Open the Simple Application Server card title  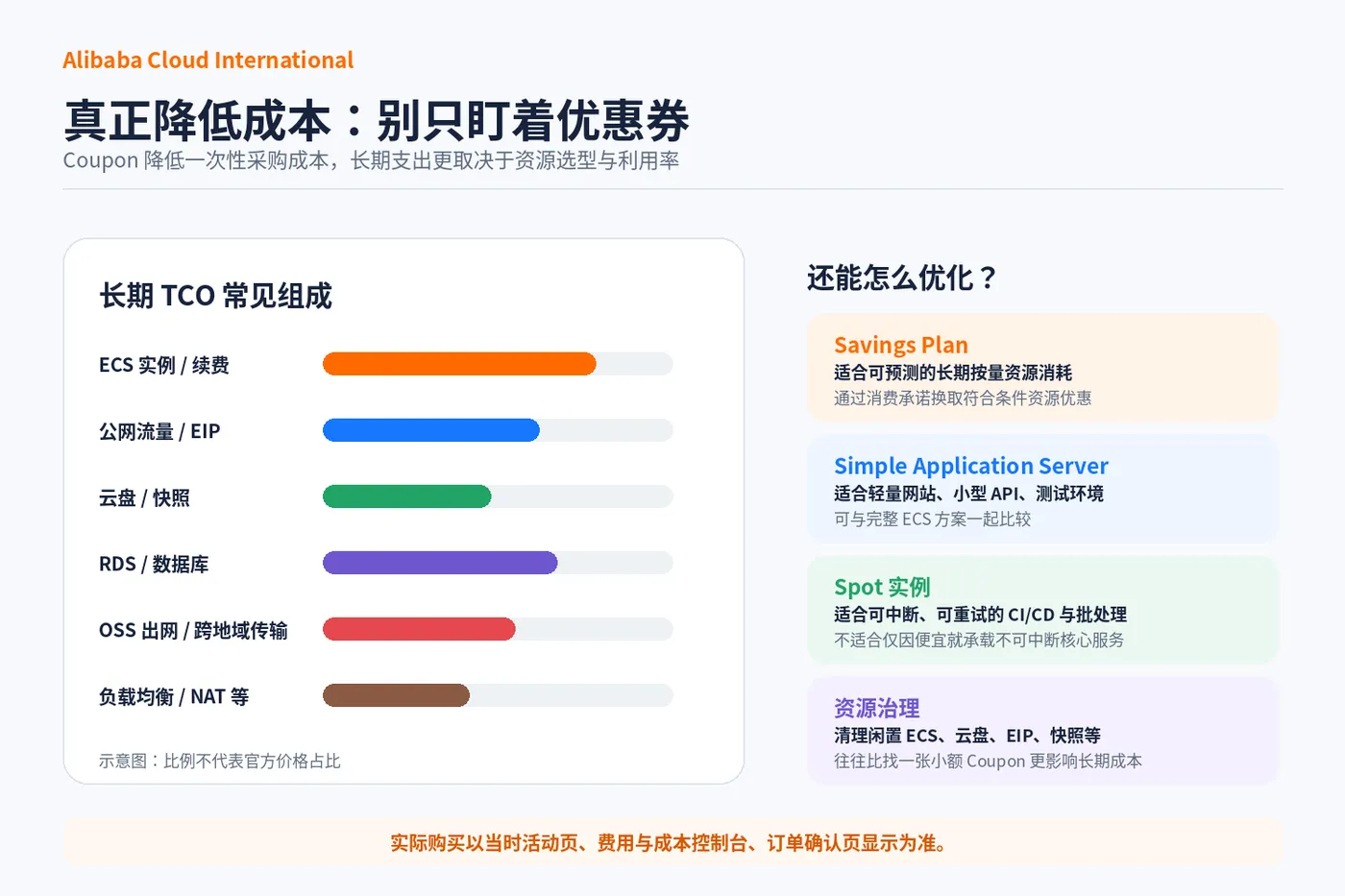[971, 466]
